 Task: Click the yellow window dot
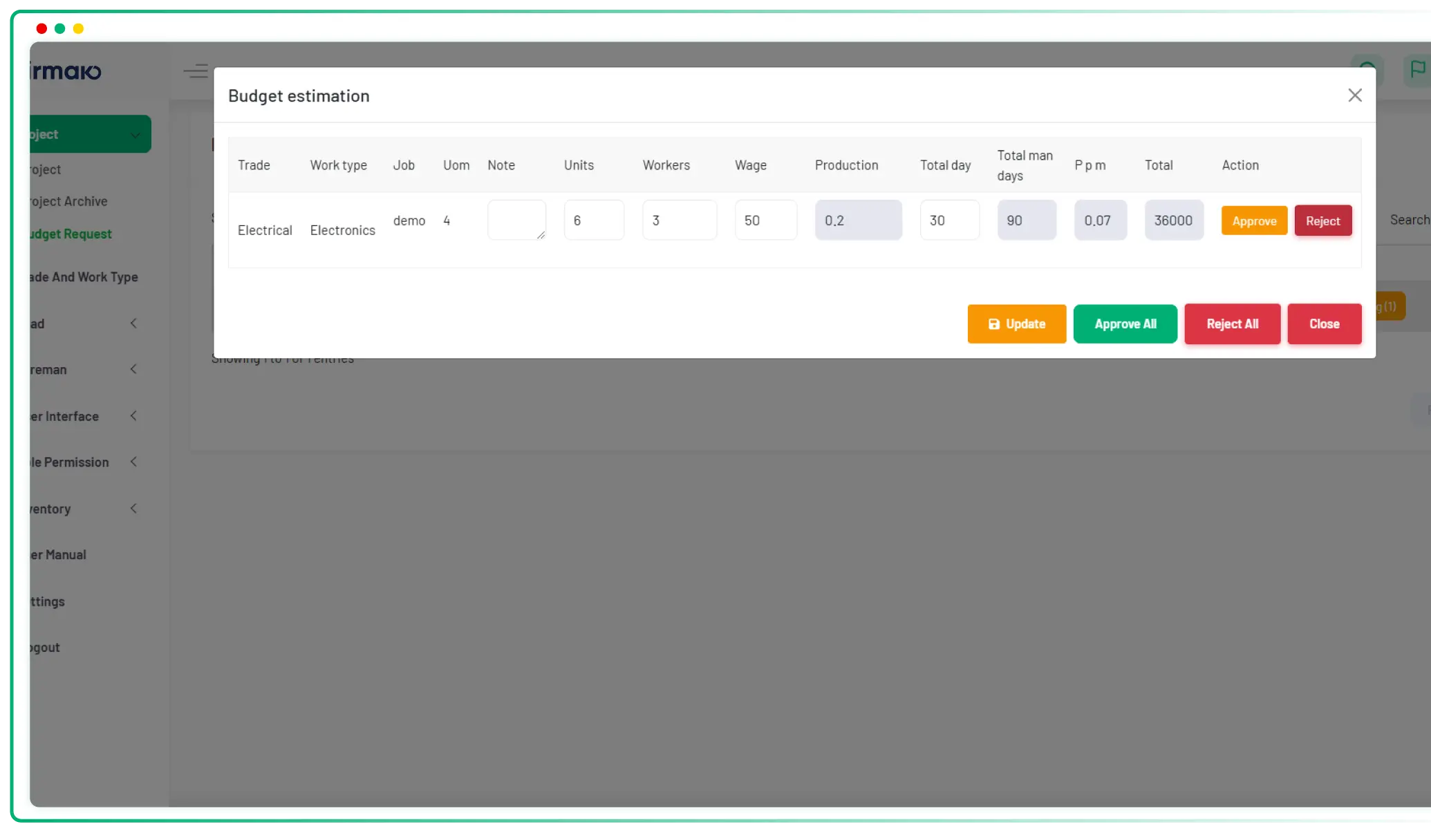78,28
